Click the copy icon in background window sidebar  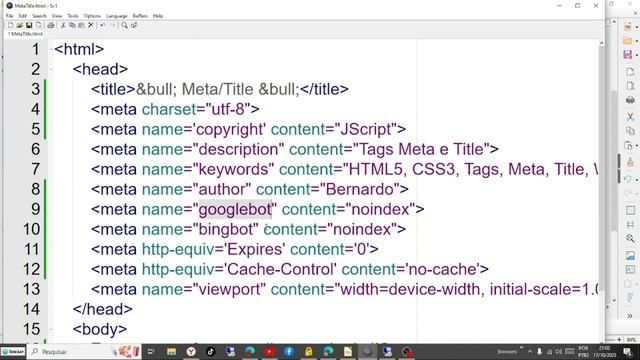630,131
